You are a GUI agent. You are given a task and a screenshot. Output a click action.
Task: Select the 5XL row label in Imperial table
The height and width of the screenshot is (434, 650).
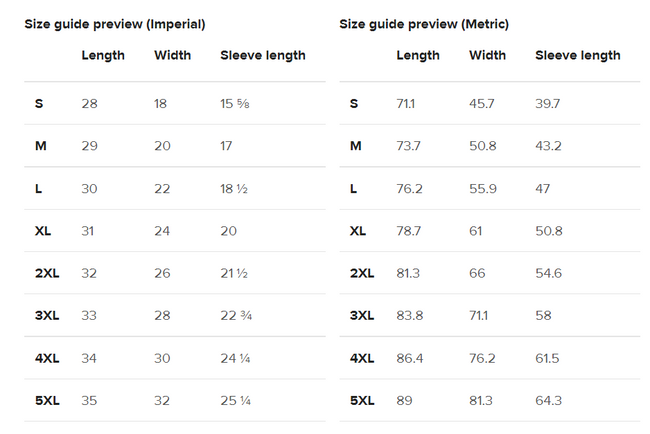point(47,401)
